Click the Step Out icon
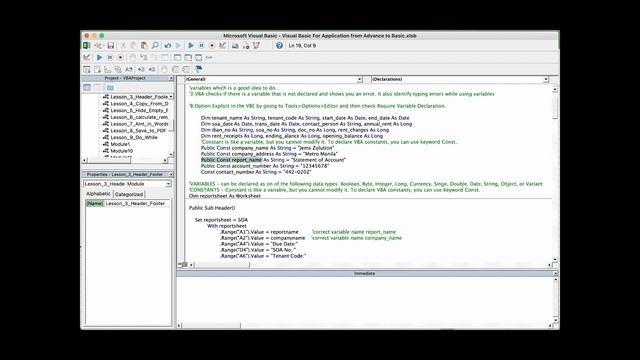Image resolution: width=640 pixels, height=360 pixels. (164, 57)
